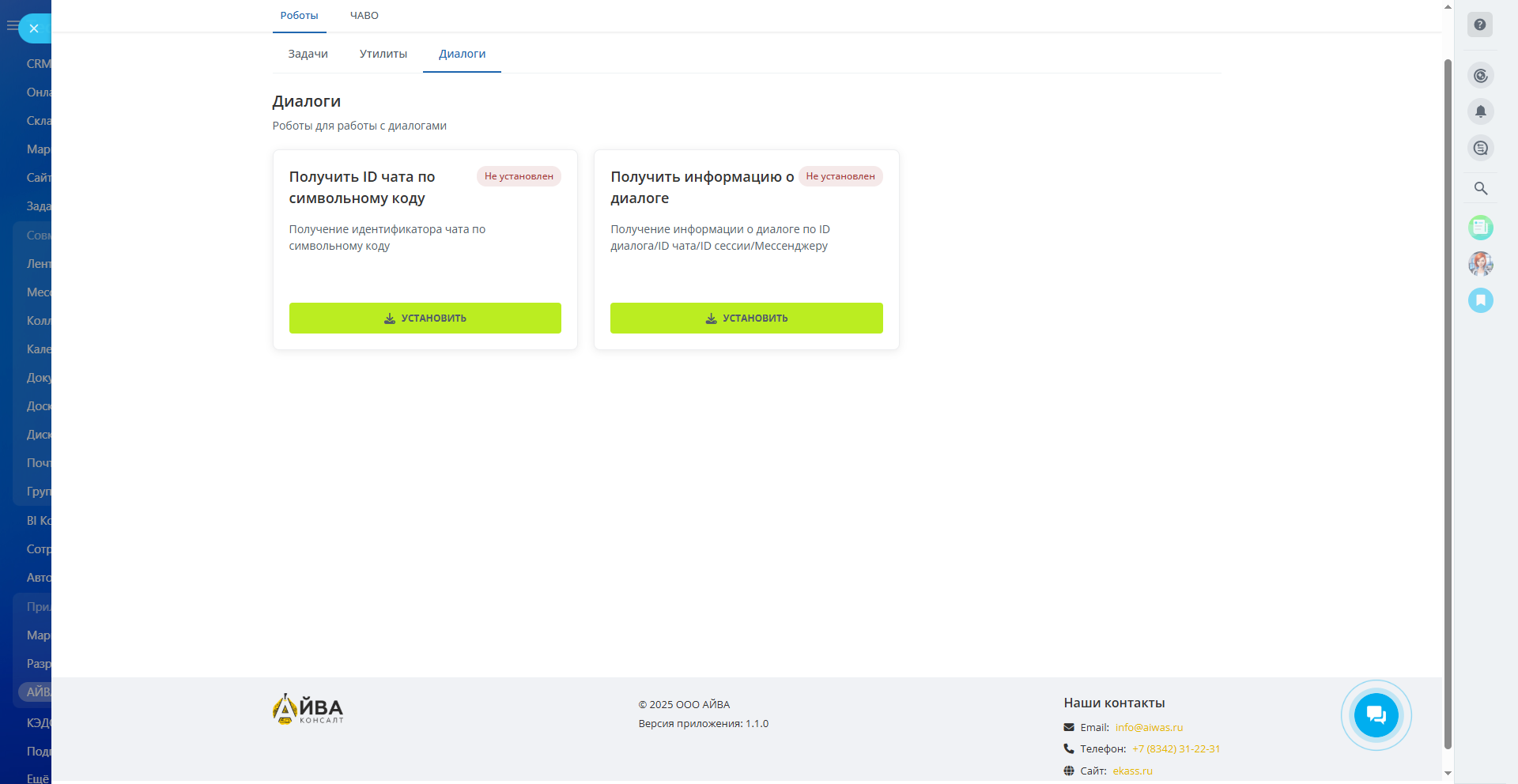Open the help question mark icon

[x=1480, y=24]
